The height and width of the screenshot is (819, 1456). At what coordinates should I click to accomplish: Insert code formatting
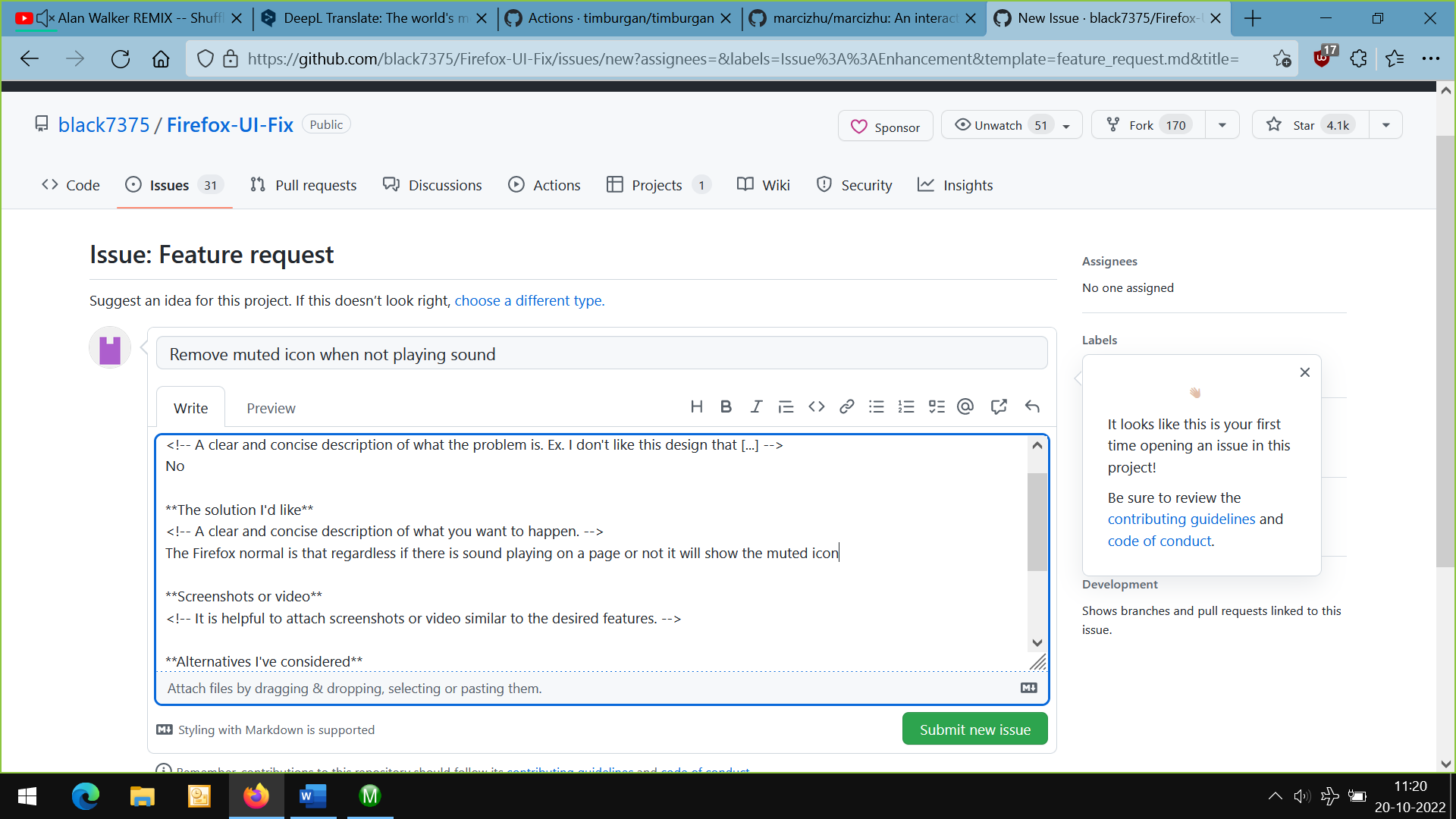[817, 407]
